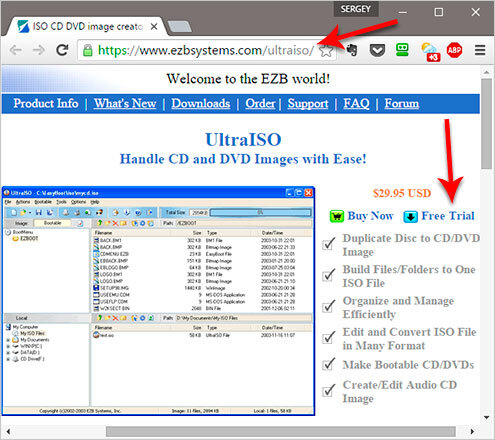Open the Evernote elephant extension

pos(351,50)
